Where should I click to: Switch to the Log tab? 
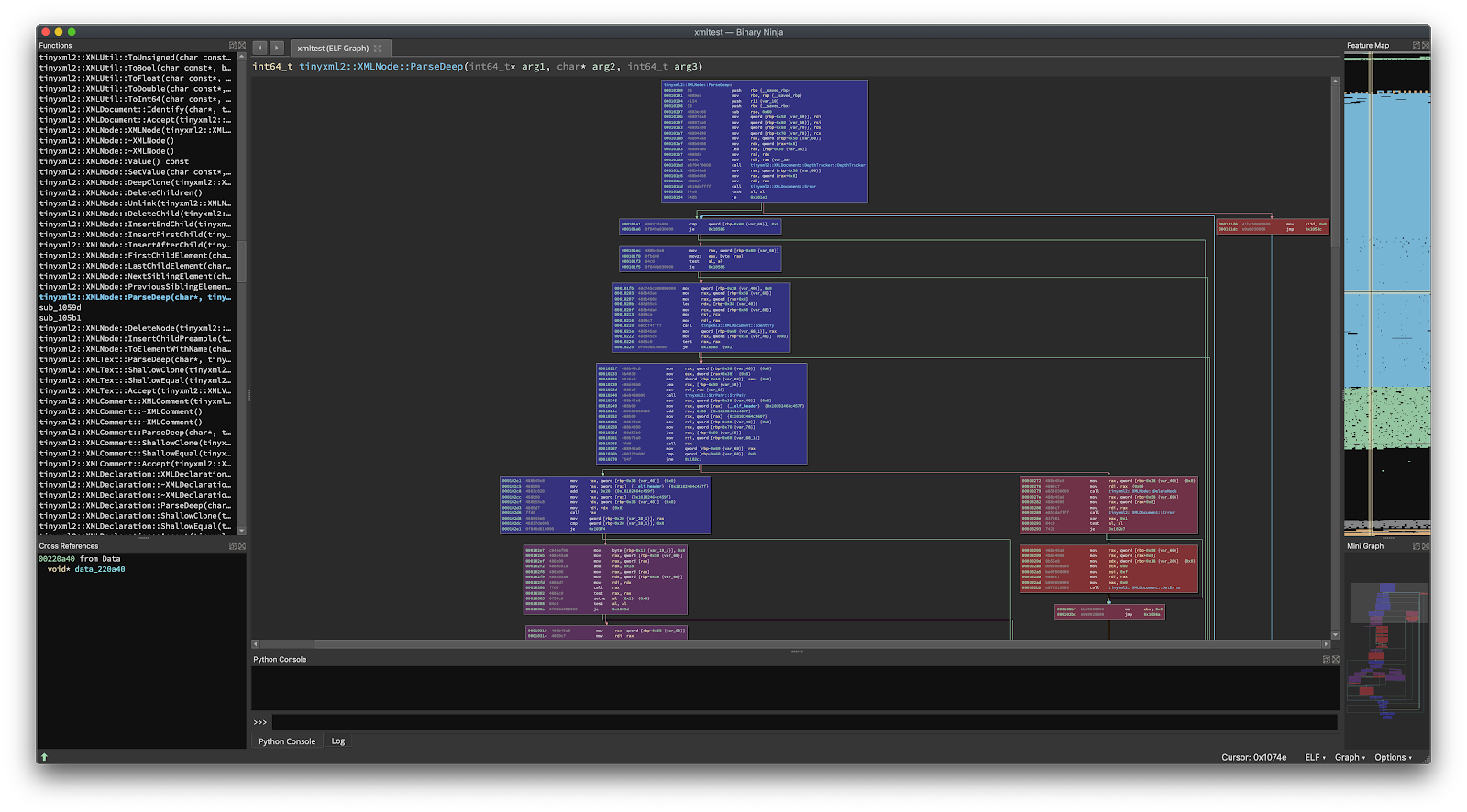(x=338, y=741)
